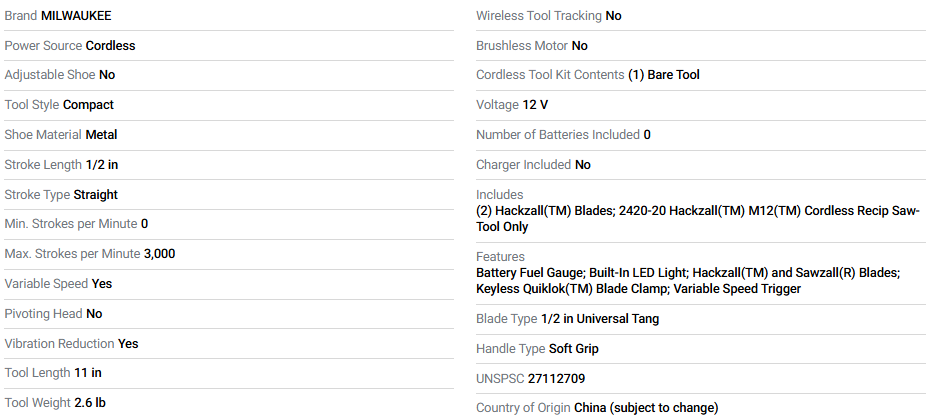The image size is (929, 418).
Task: Click the Tool Weight 2.6 lb value
Action: click(90, 403)
